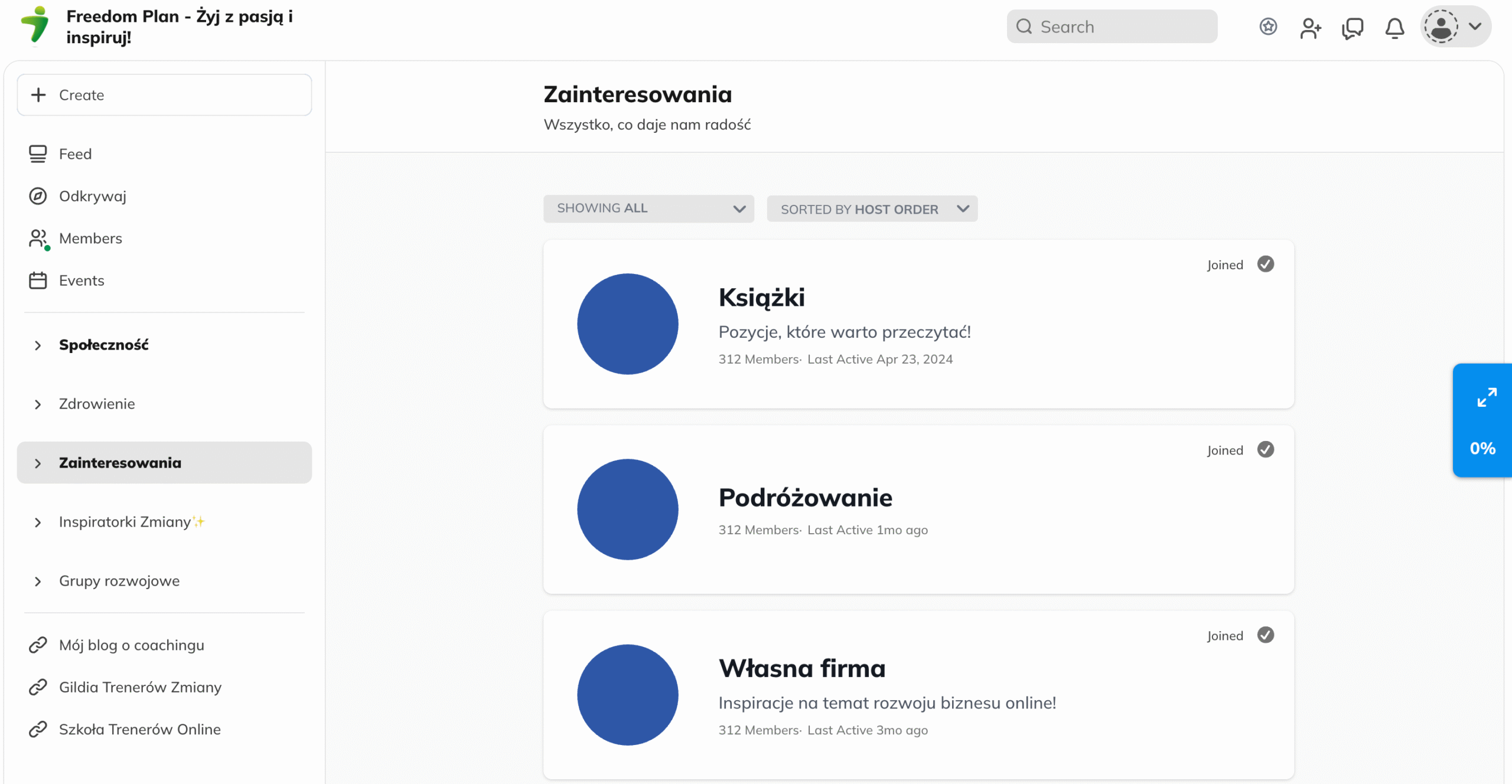Open the chat messages icon
The width and height of the screenshot is (1512, 784).
coord(1353,27)
